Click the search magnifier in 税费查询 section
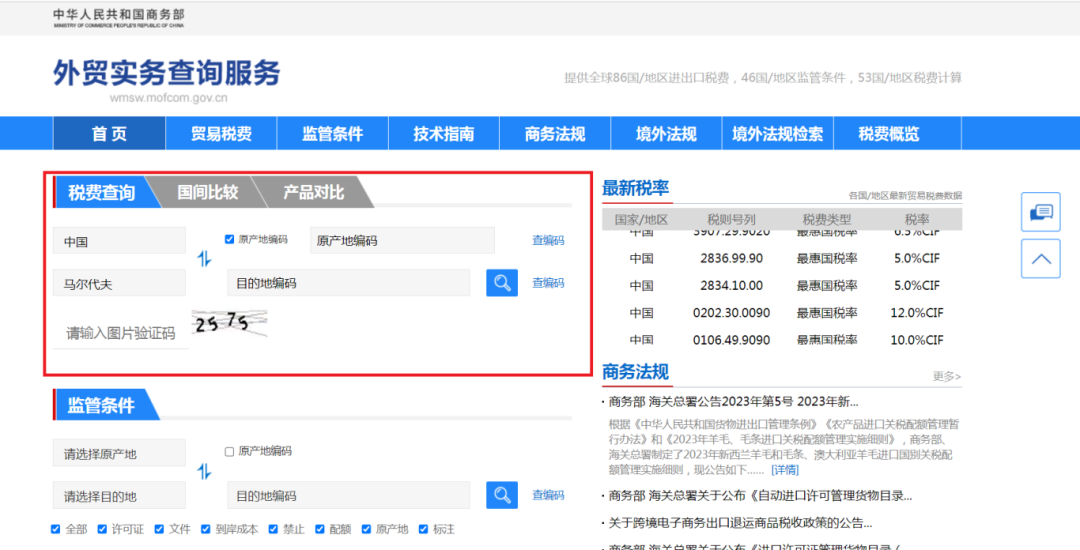 (501, 282)
